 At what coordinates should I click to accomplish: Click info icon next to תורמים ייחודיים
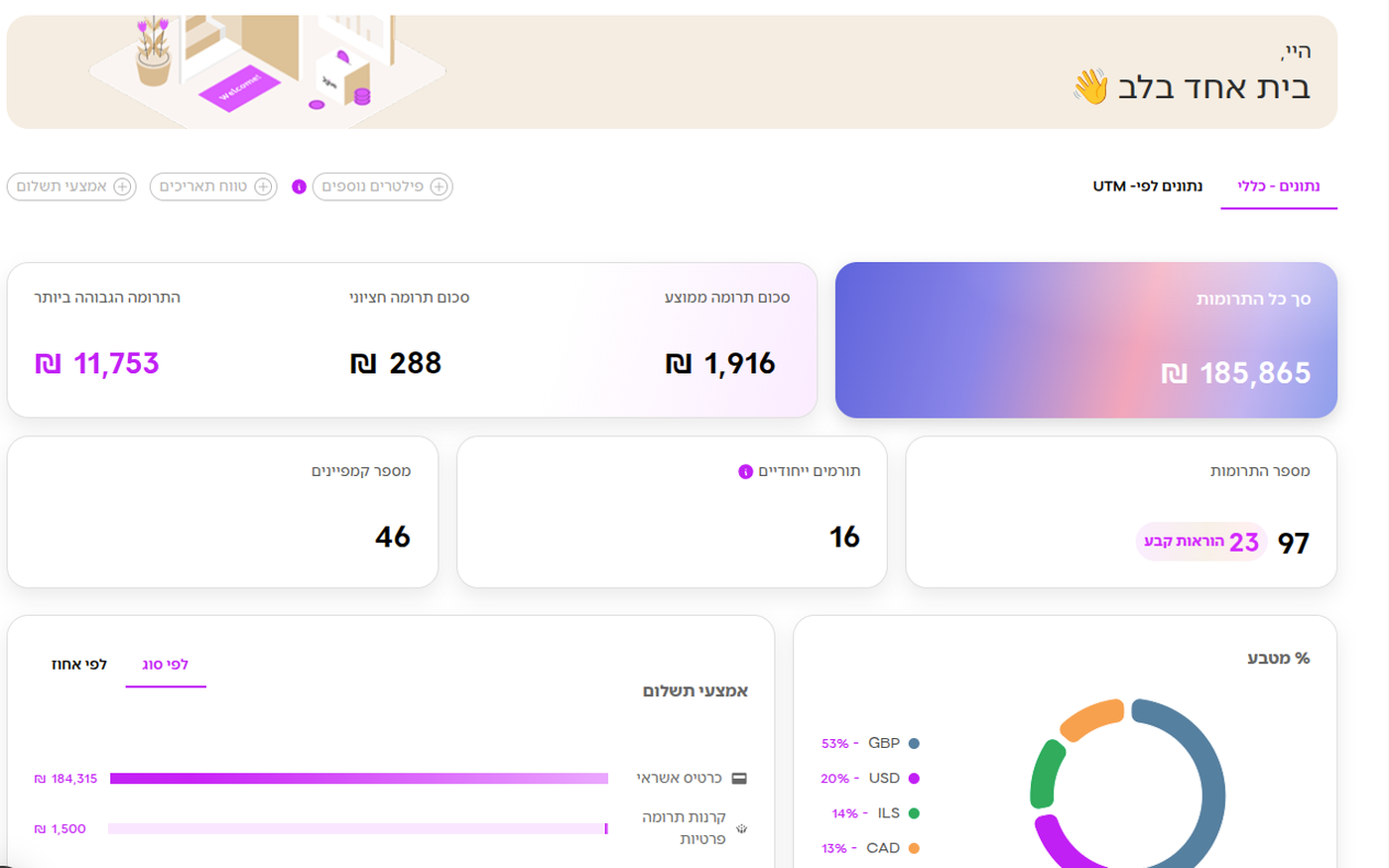tap(745, 472)
